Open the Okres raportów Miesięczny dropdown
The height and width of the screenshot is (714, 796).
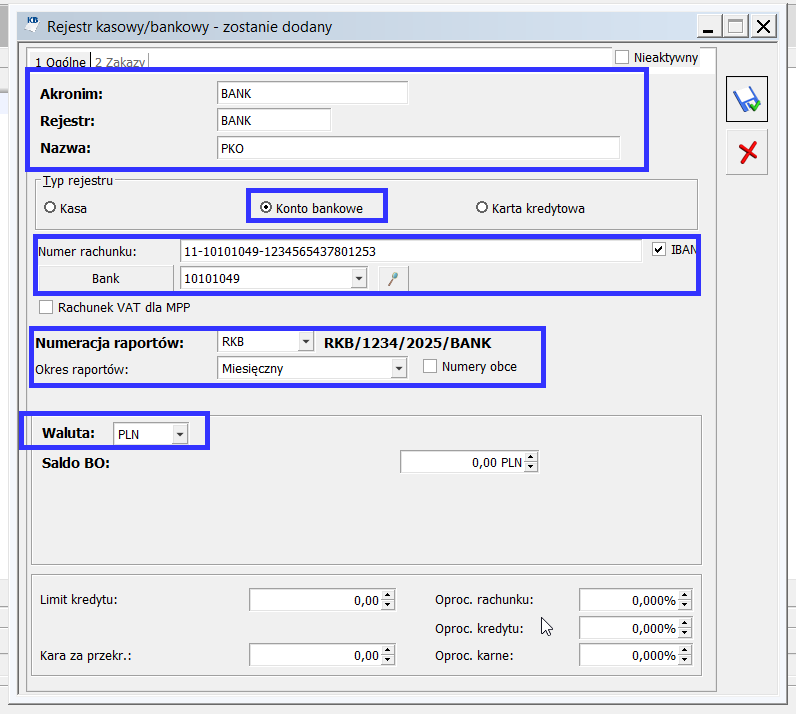tap(398, 368)
